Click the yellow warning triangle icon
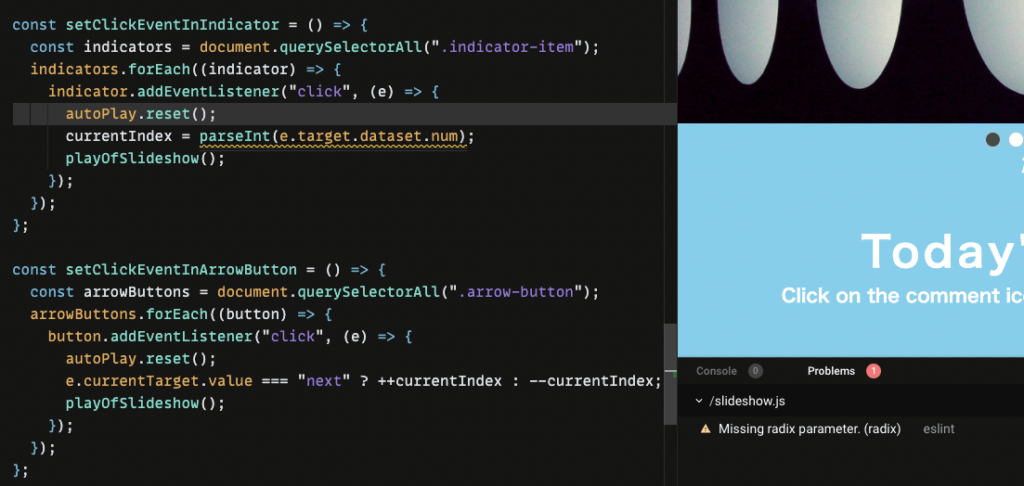1024x486 pixels. tap(705, 429)
